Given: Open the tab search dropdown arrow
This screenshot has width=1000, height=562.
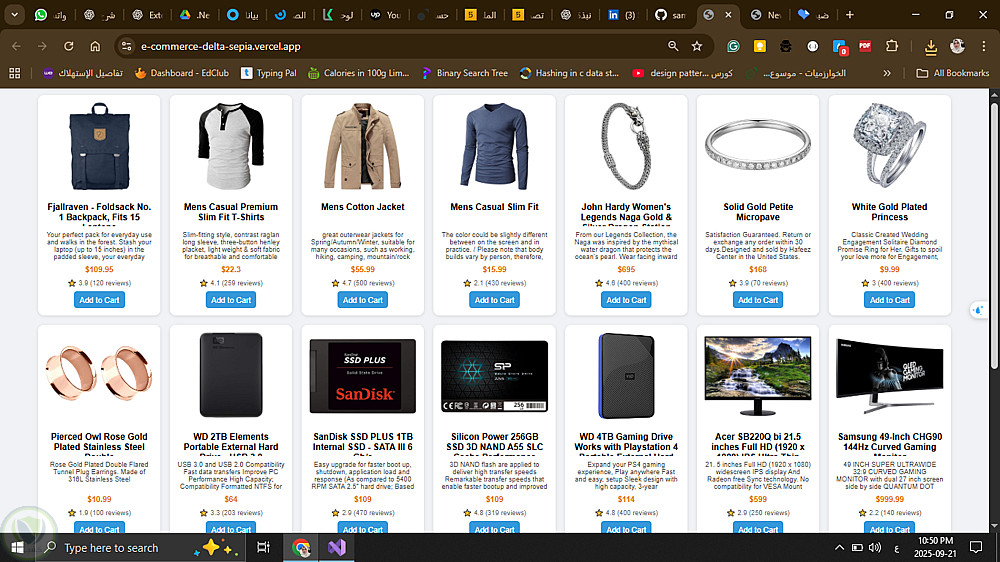Looking at the screenshot, I should tap(14, 14).
